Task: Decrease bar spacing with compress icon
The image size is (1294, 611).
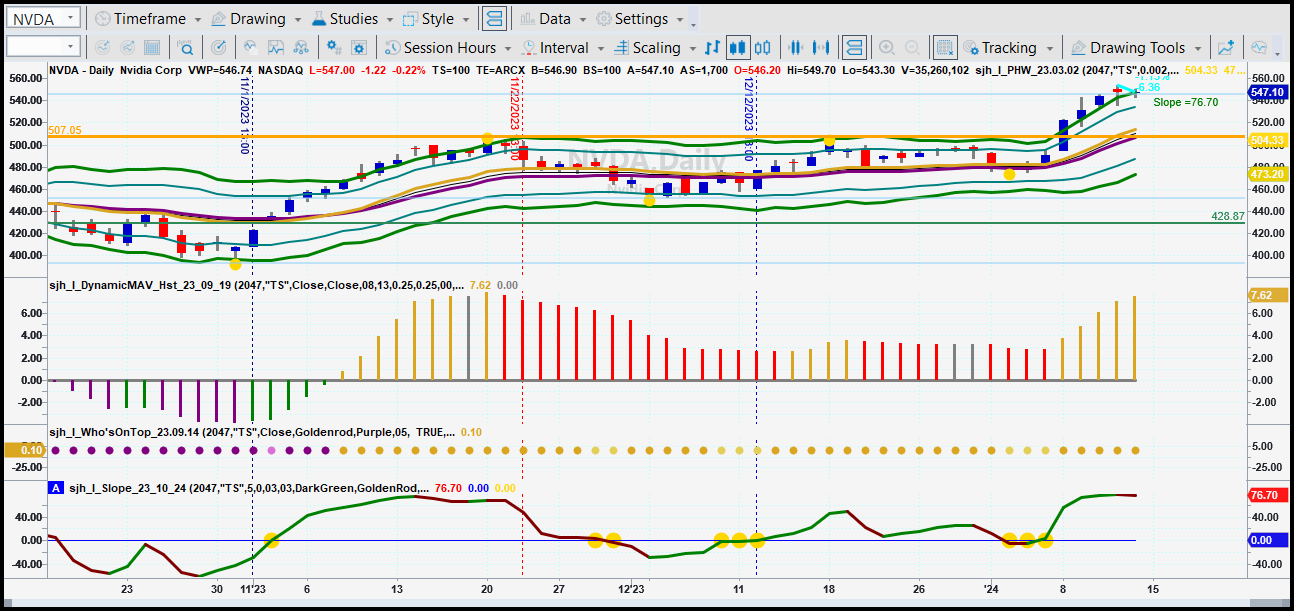Action: pyautogui.click(x=796, y=48)
